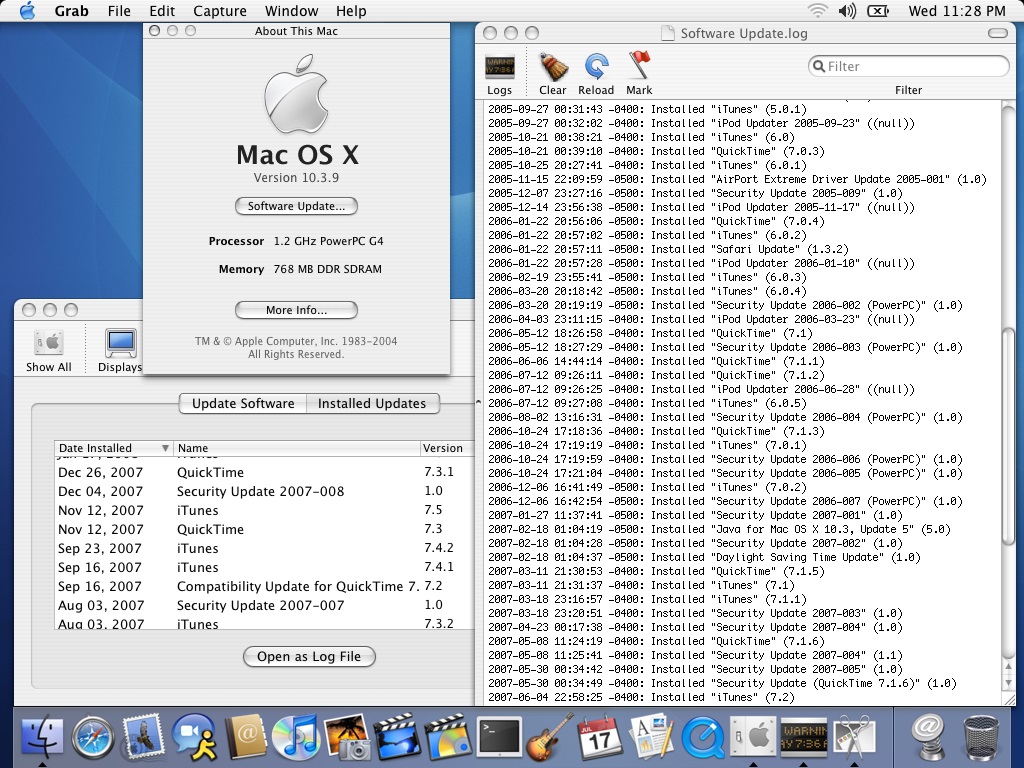Image resolution: width=1024 pixels, height=768 pixels.
Task: Select QuickTime 7.3.1 row from Dec 26
Action: point(264,472)
